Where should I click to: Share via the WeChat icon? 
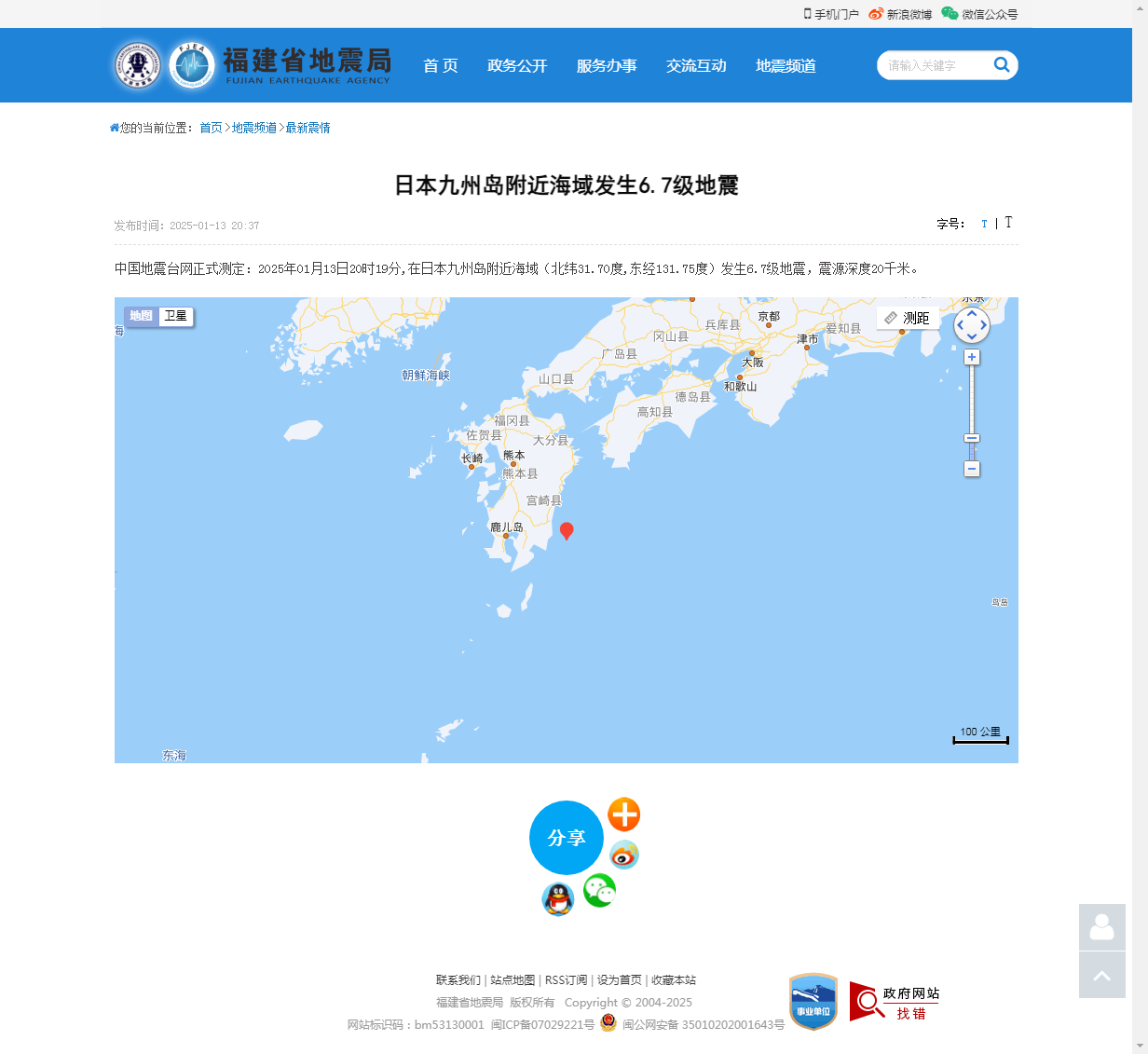pyautogui.click(x=599, y=891)
